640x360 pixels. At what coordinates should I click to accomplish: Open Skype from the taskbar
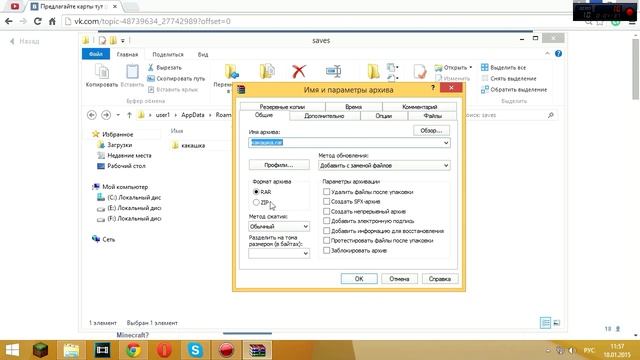click(x=195, y=350)
